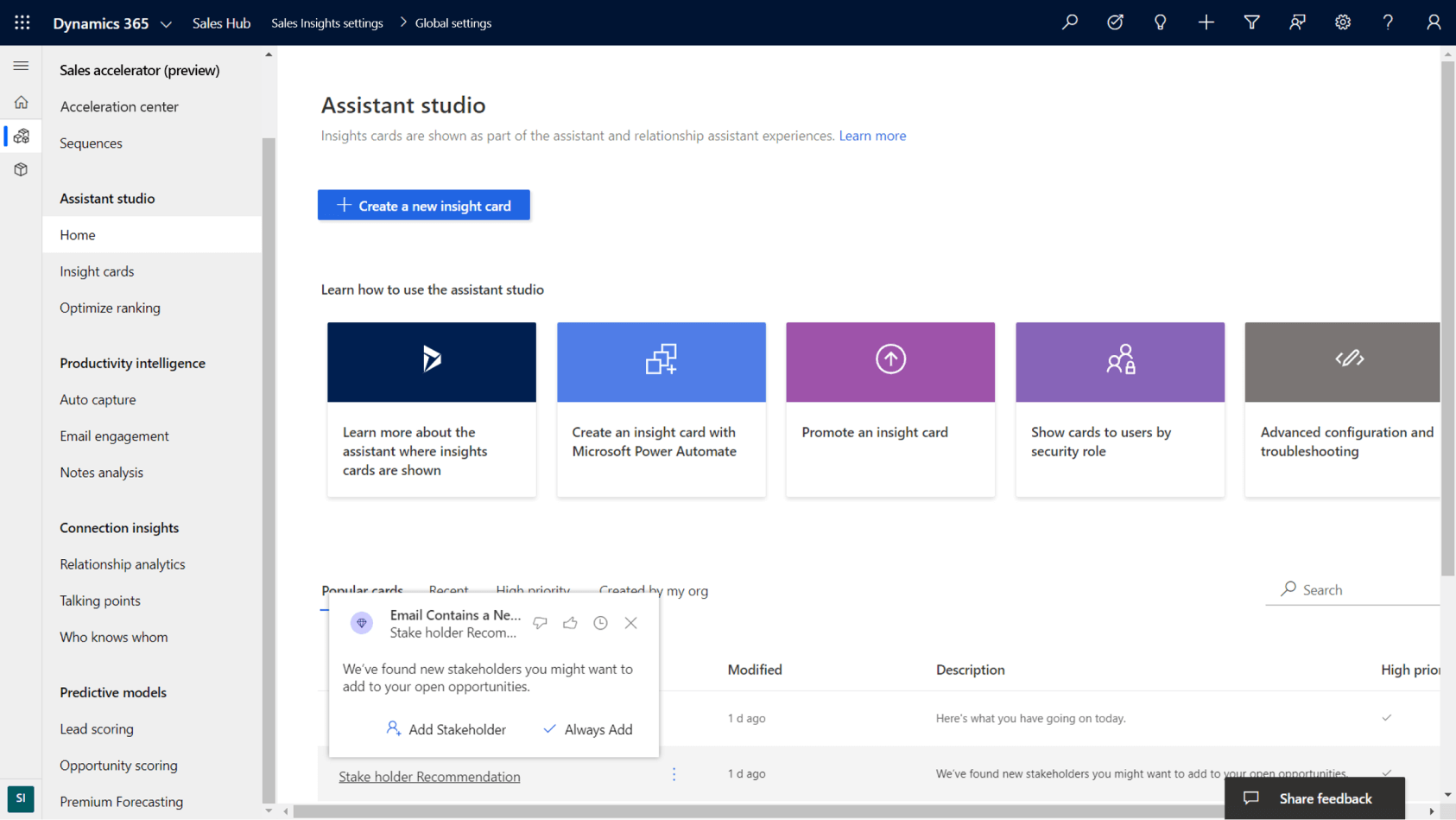Open the app launcher waffle icon
This screenshot has width=1456, height=820.
point(22,23)
